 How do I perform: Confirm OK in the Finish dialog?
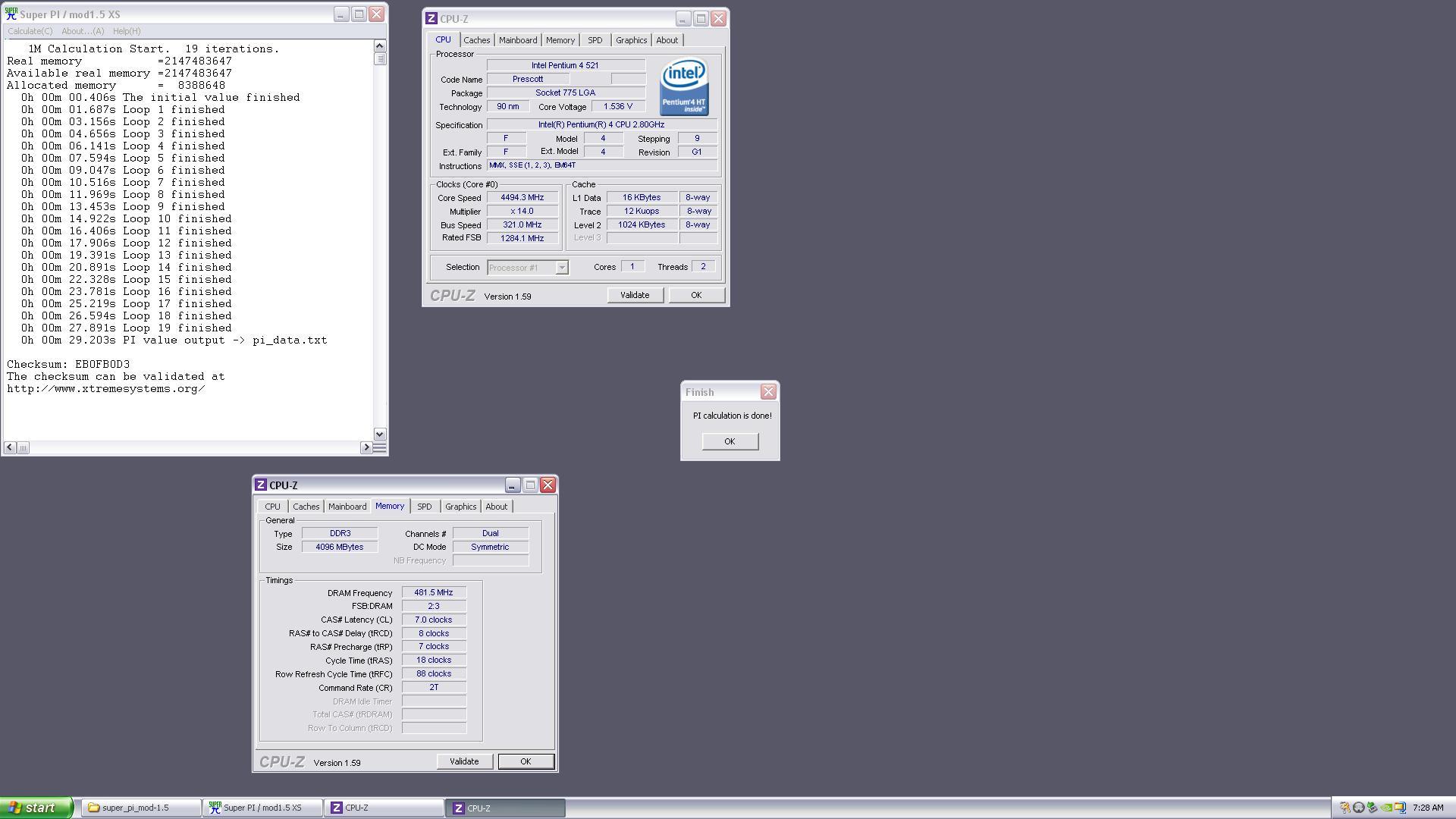click(x=730, y=441)
